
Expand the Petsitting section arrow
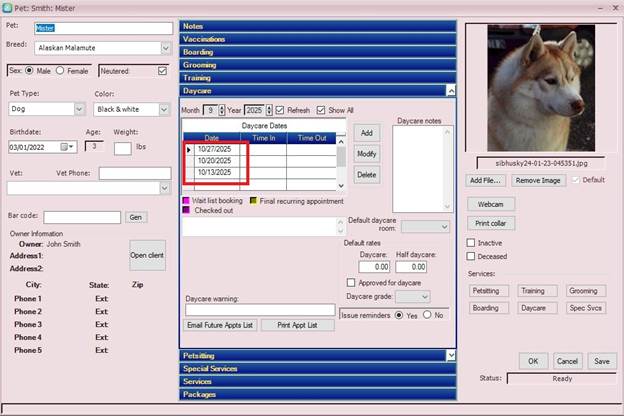450,355
